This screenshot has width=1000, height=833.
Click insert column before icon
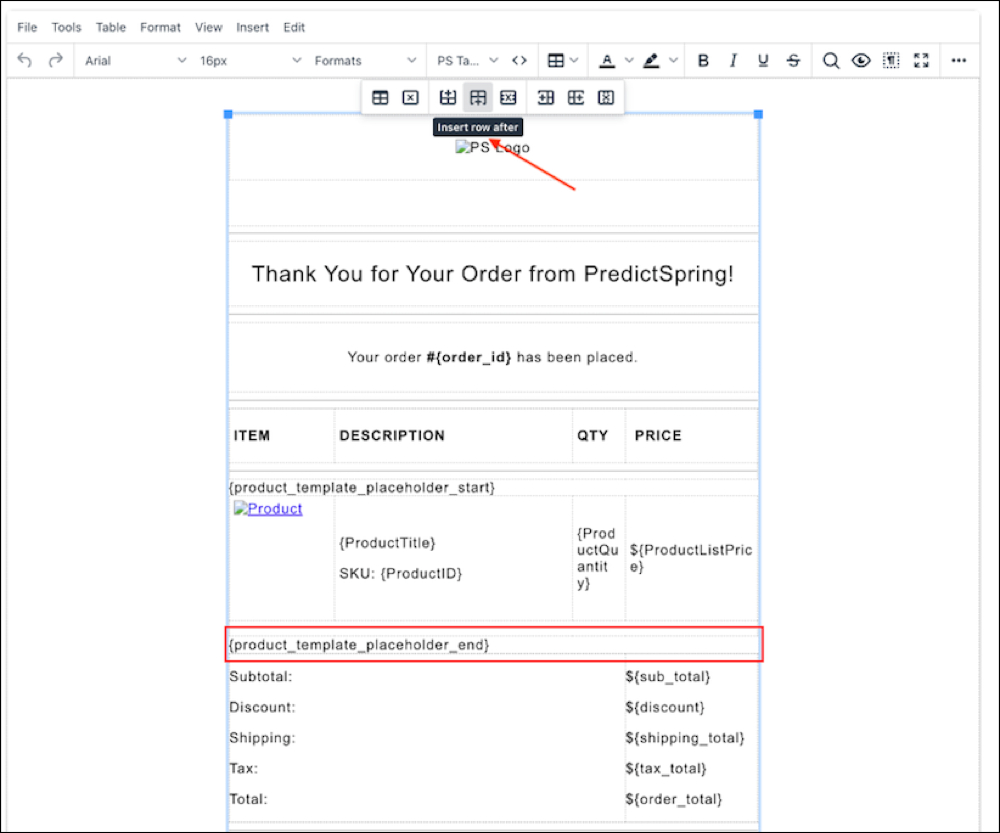pyautogui.click(x=545, y=98)
